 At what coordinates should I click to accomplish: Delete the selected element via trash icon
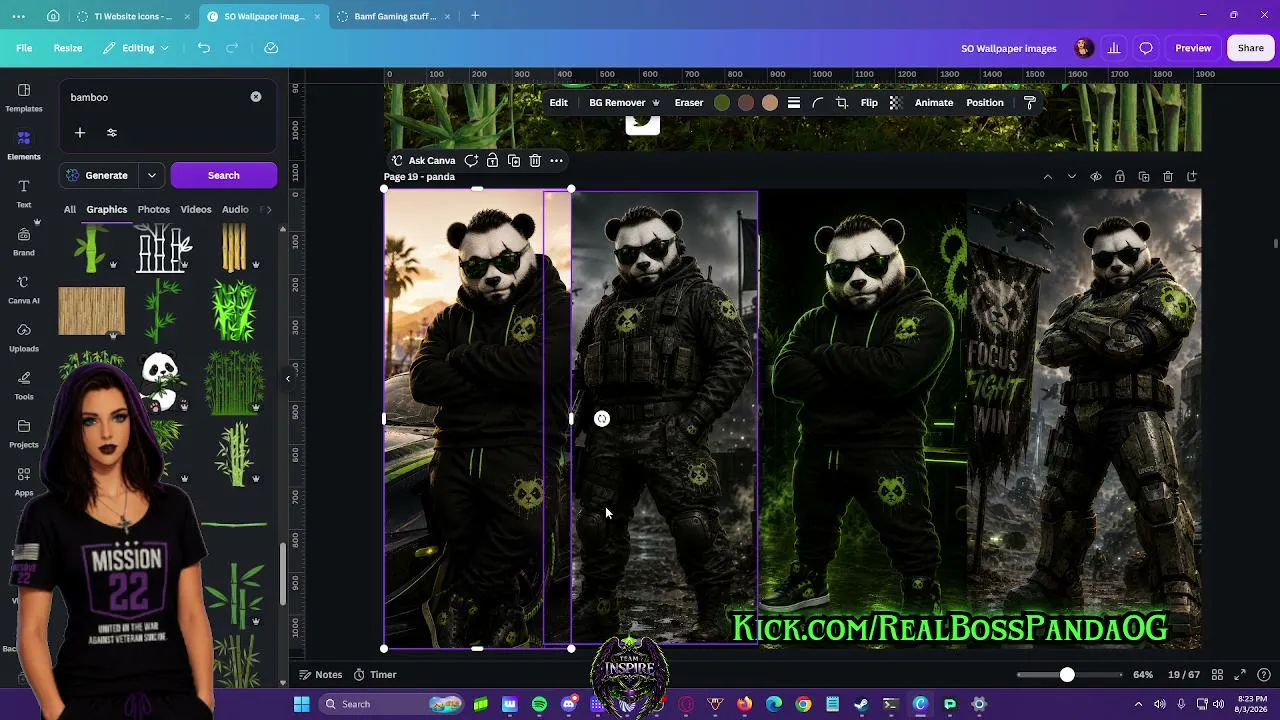(535, 161)
